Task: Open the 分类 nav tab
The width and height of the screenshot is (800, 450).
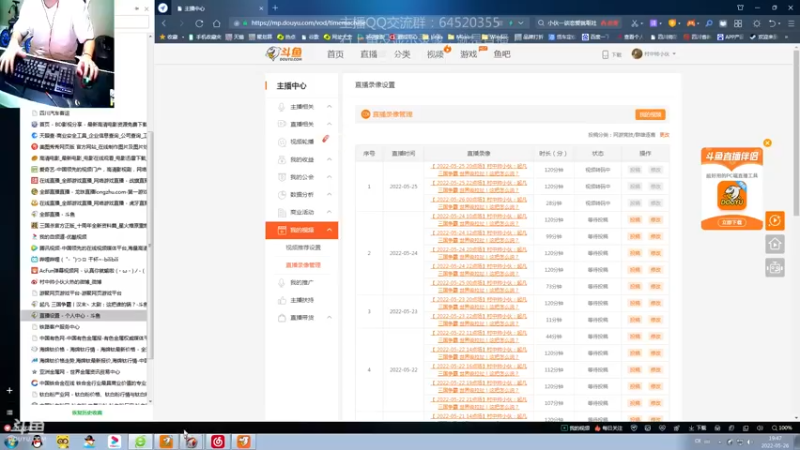Action: click(x=402, y=54)
